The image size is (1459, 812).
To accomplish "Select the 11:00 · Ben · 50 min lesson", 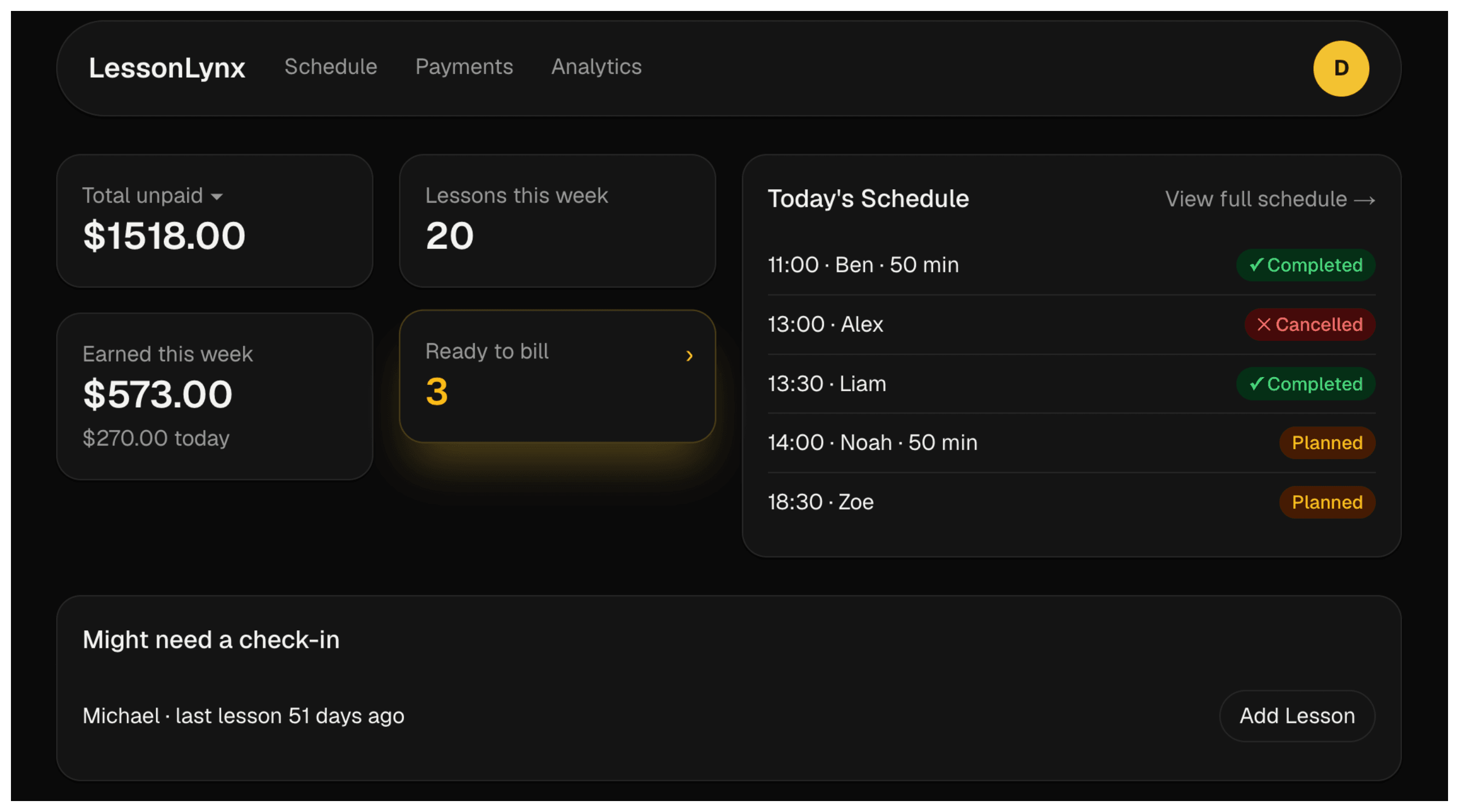I will tap(1071, 265).
